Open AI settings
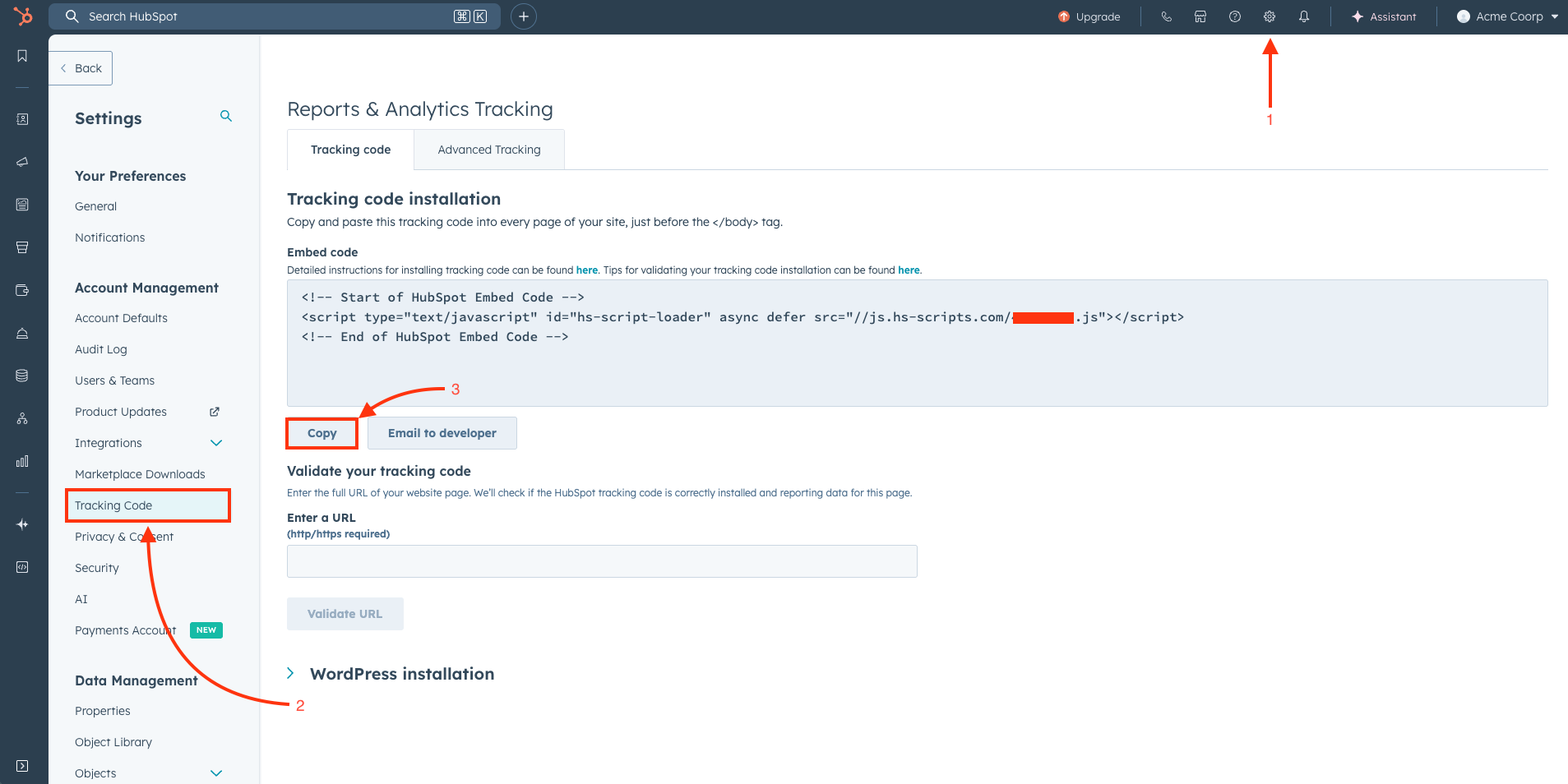 [81, 599]
